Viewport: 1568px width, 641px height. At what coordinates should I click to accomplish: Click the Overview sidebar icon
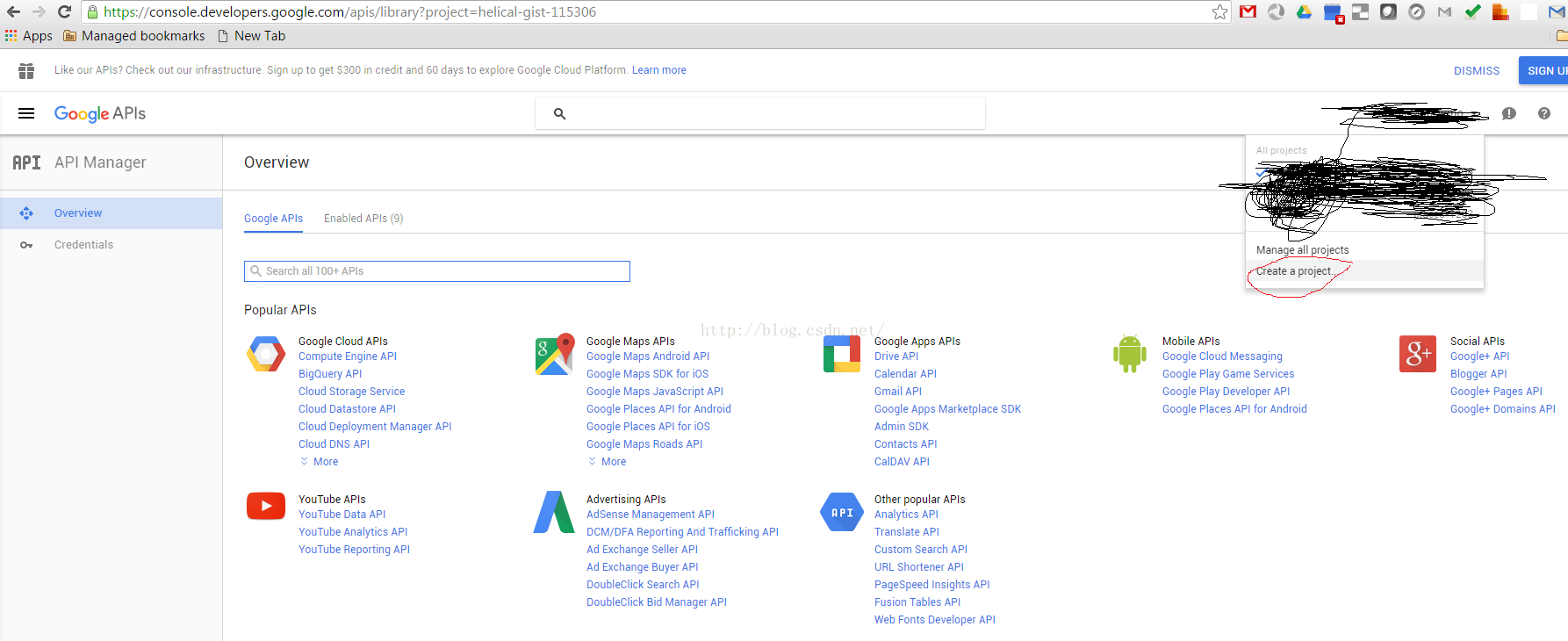pyautogui.click(x=26, y=213)
